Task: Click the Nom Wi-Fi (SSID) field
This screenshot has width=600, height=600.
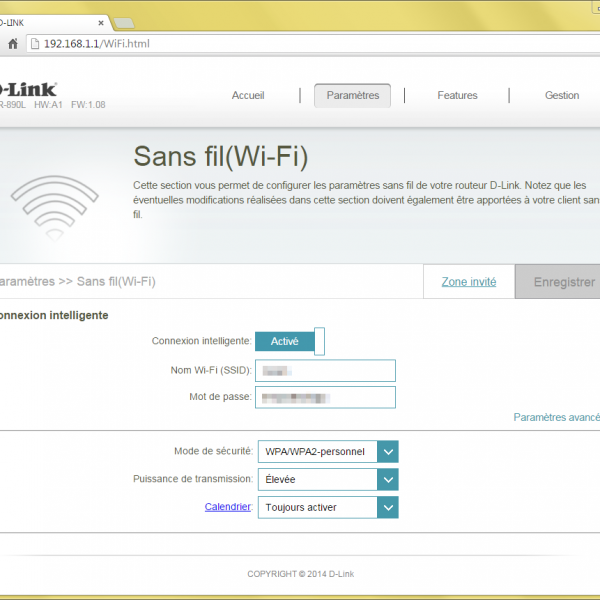Action: [x=325, y=371]
